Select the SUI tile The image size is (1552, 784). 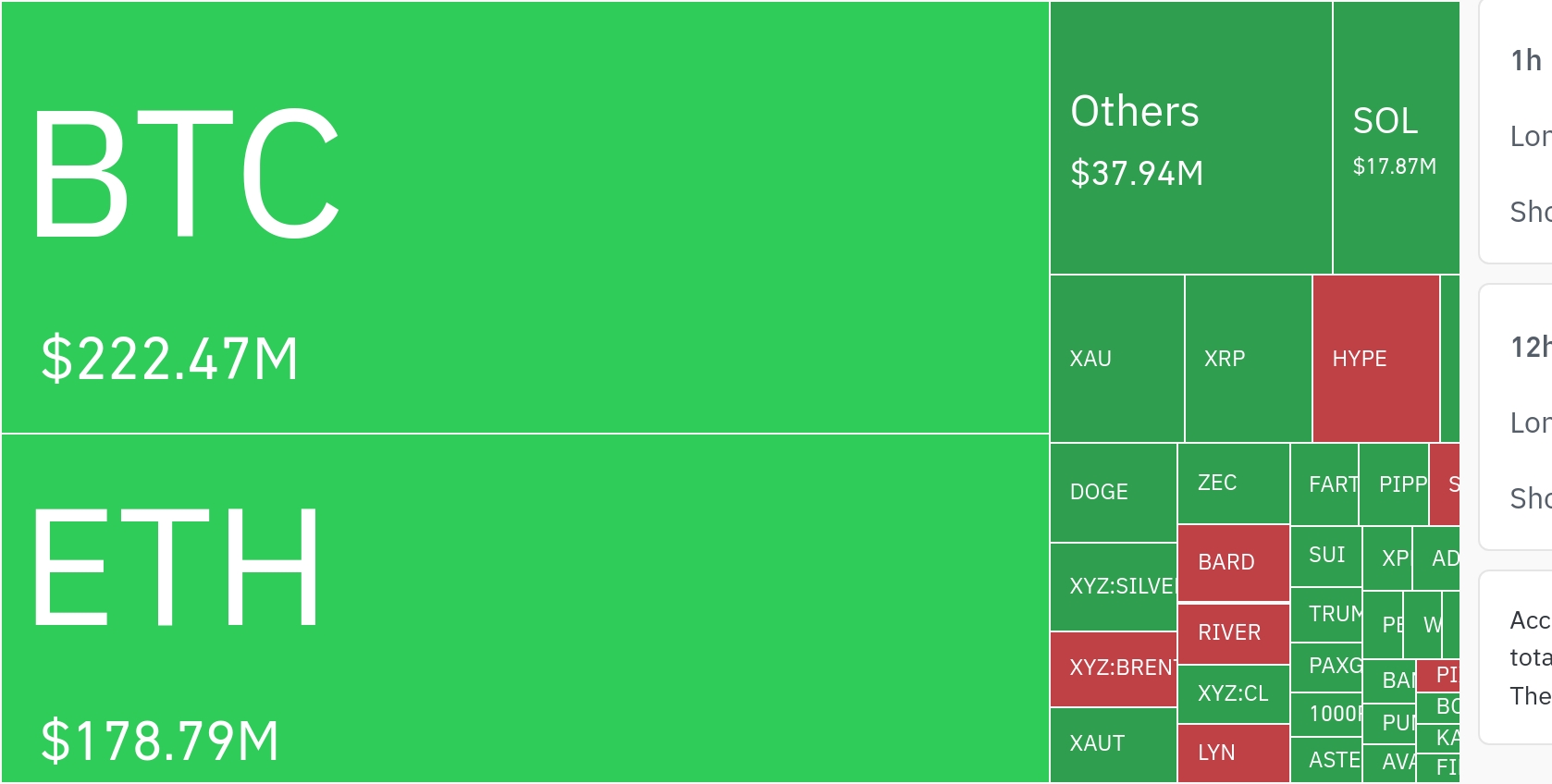tap(1325, 555)
